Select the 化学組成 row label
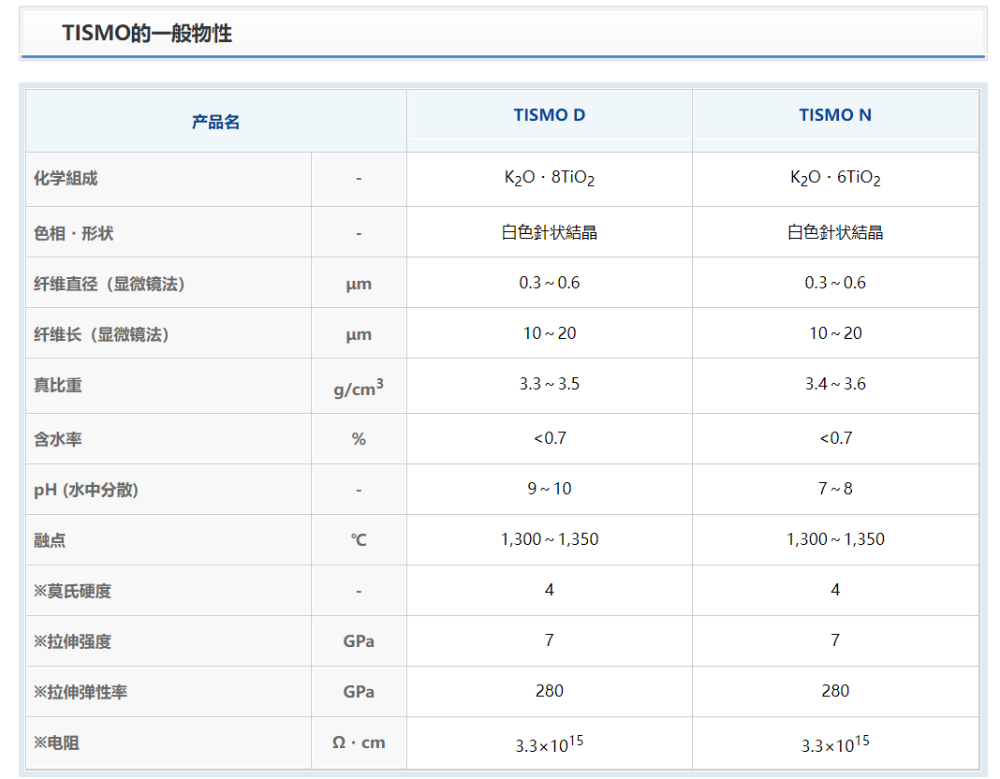The height and width of the screenshot is (779, 1000). coord(66,178)
